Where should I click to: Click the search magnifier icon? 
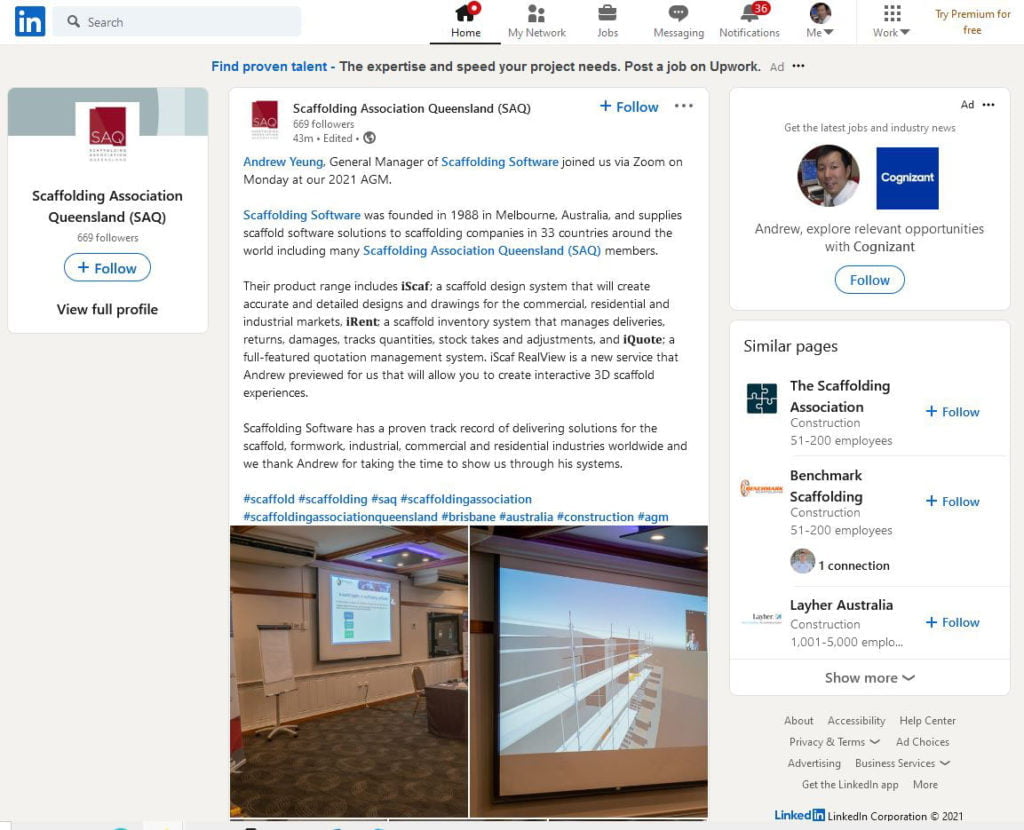coord(73,22)
